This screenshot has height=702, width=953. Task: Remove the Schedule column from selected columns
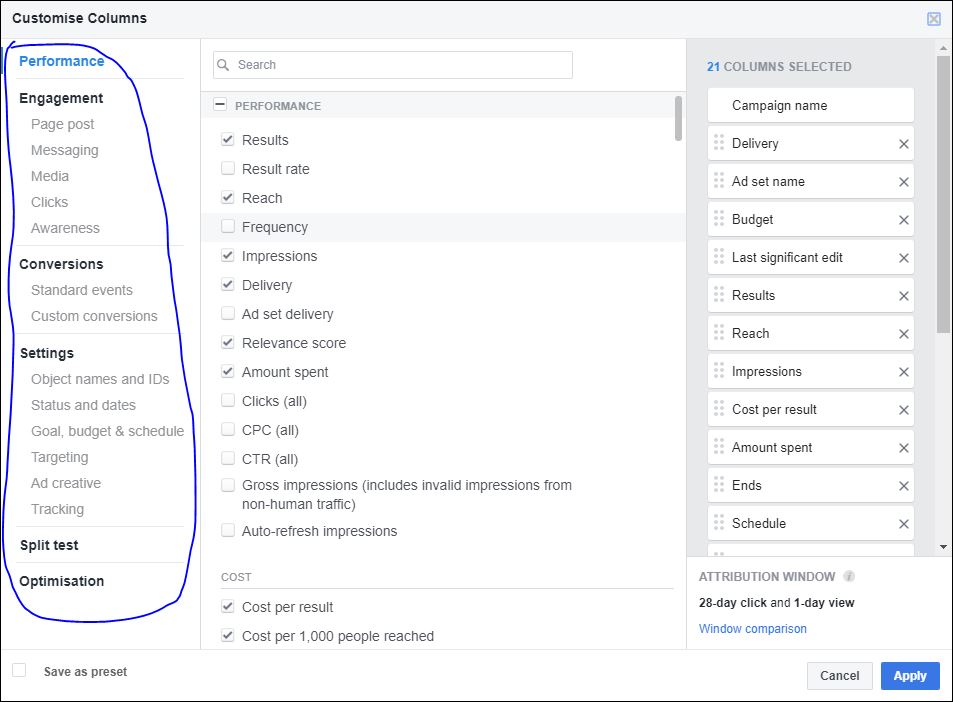(903, 523)
